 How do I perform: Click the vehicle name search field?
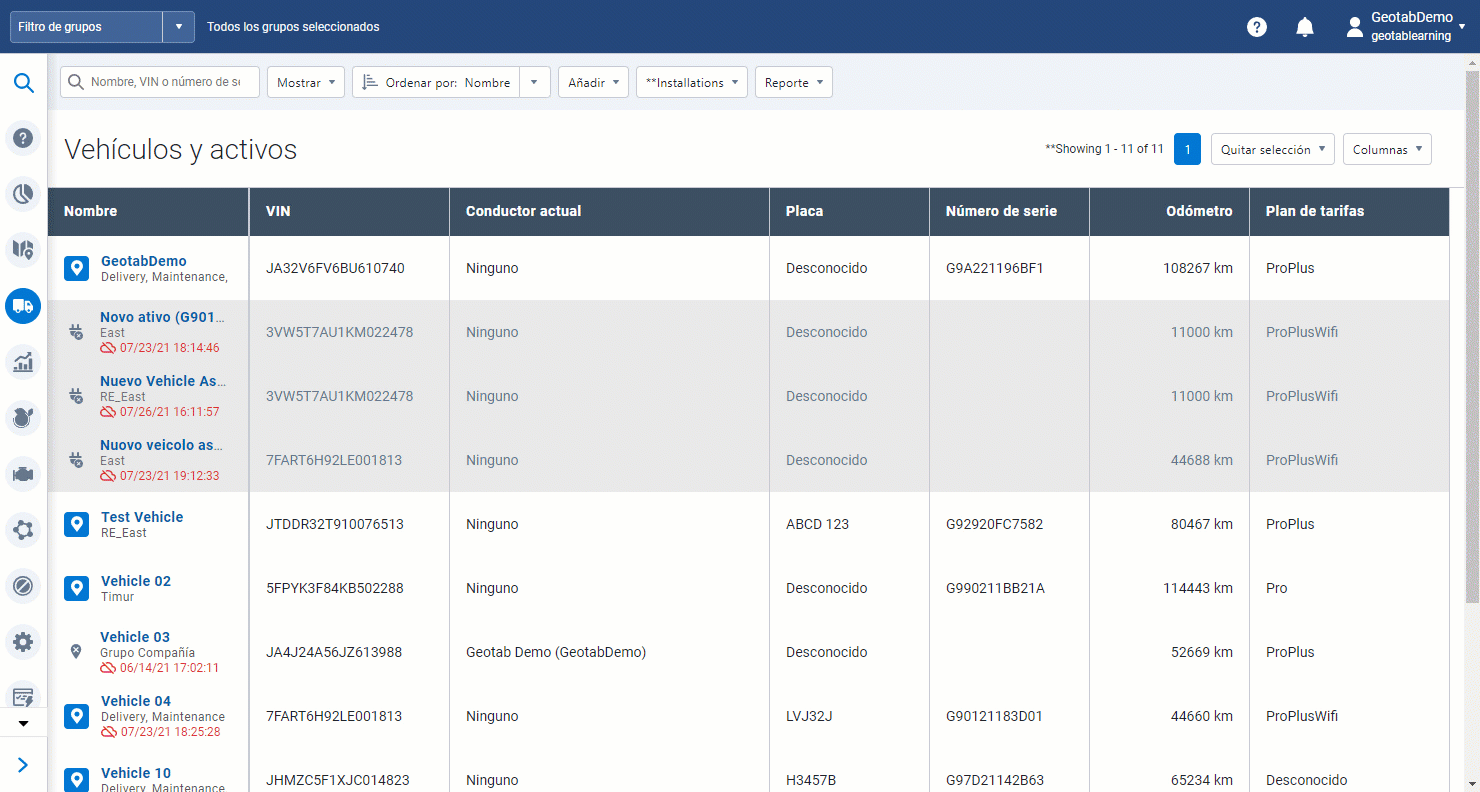tap(165, 82)
